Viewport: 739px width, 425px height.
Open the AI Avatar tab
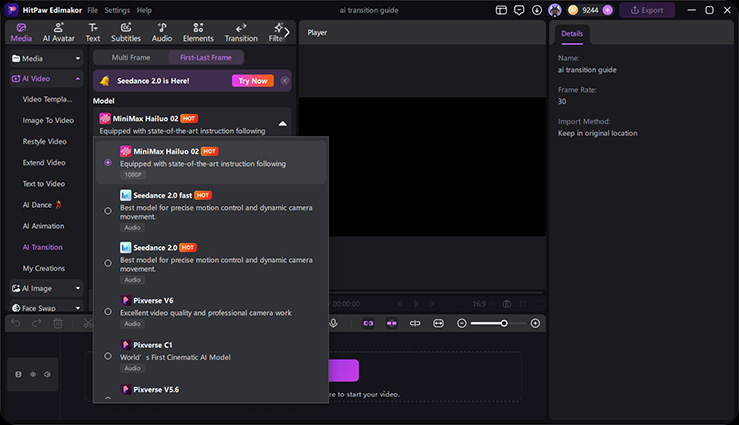(x=58, y=33)
